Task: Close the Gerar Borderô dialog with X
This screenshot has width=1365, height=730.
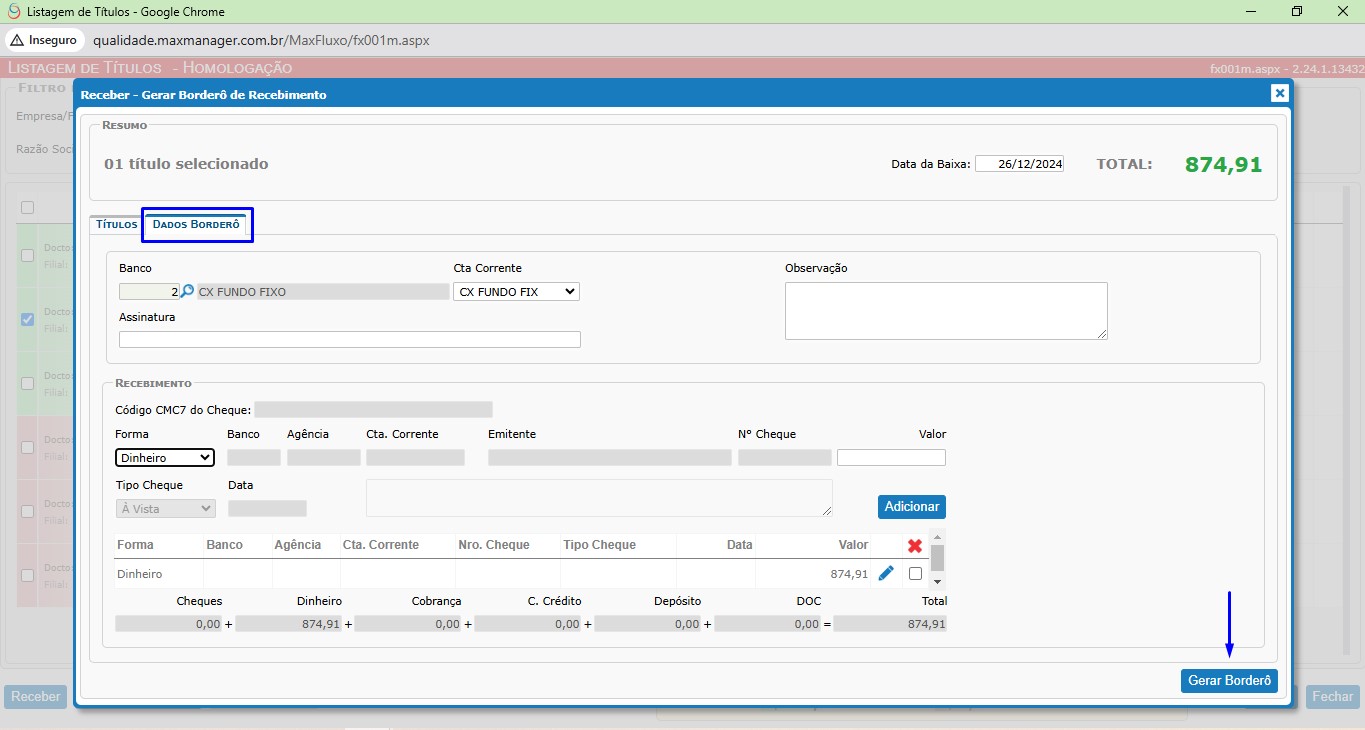Action: [1279, 93]
